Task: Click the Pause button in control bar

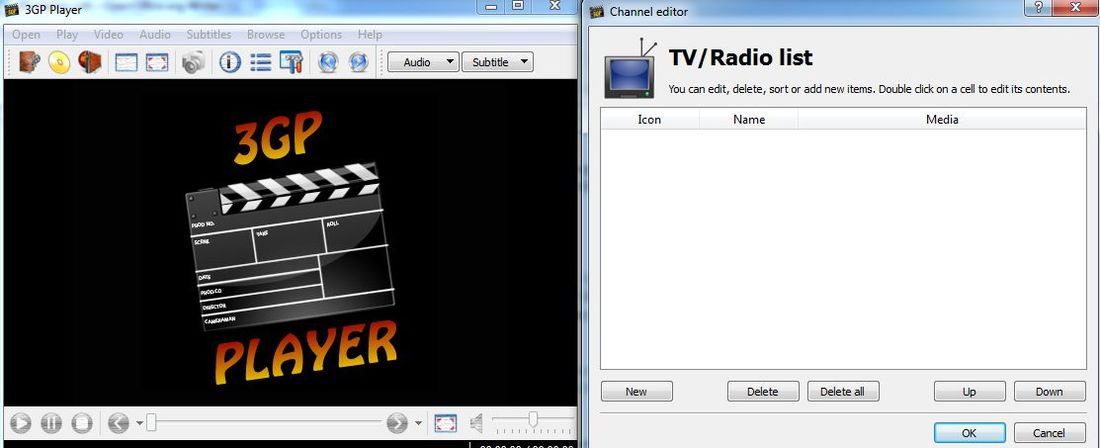Action: (x=51, y=423)
